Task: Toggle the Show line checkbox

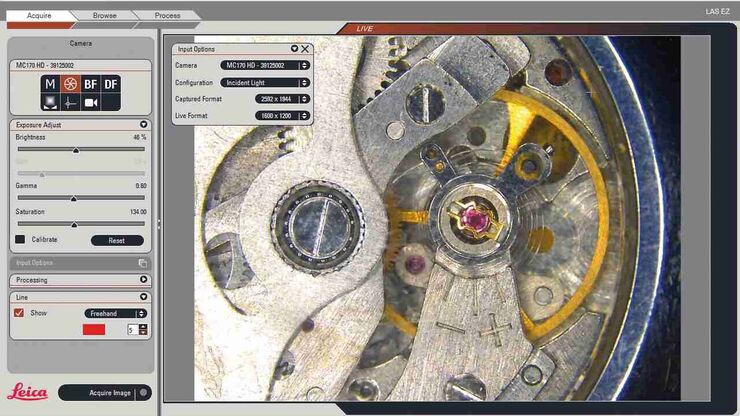Action: [x=19, y=313]
